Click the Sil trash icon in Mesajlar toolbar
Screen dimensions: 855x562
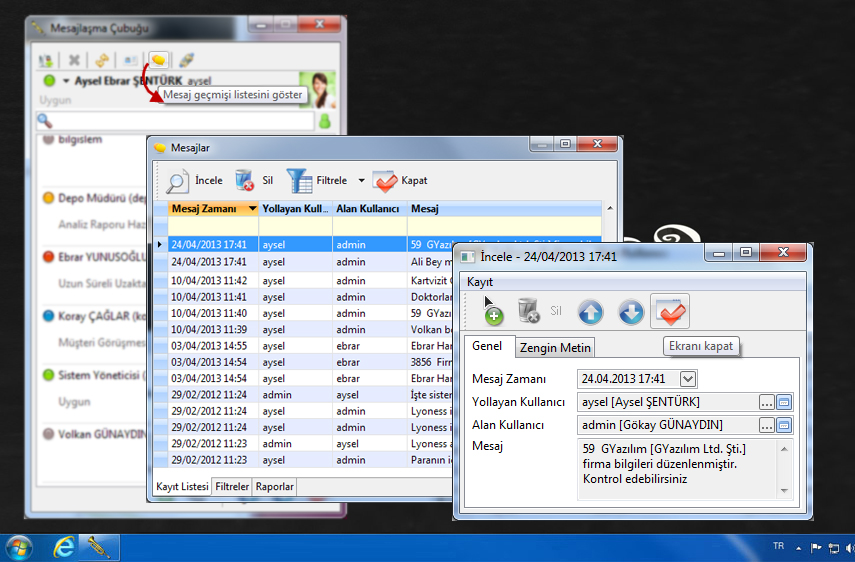pos(245,181)
